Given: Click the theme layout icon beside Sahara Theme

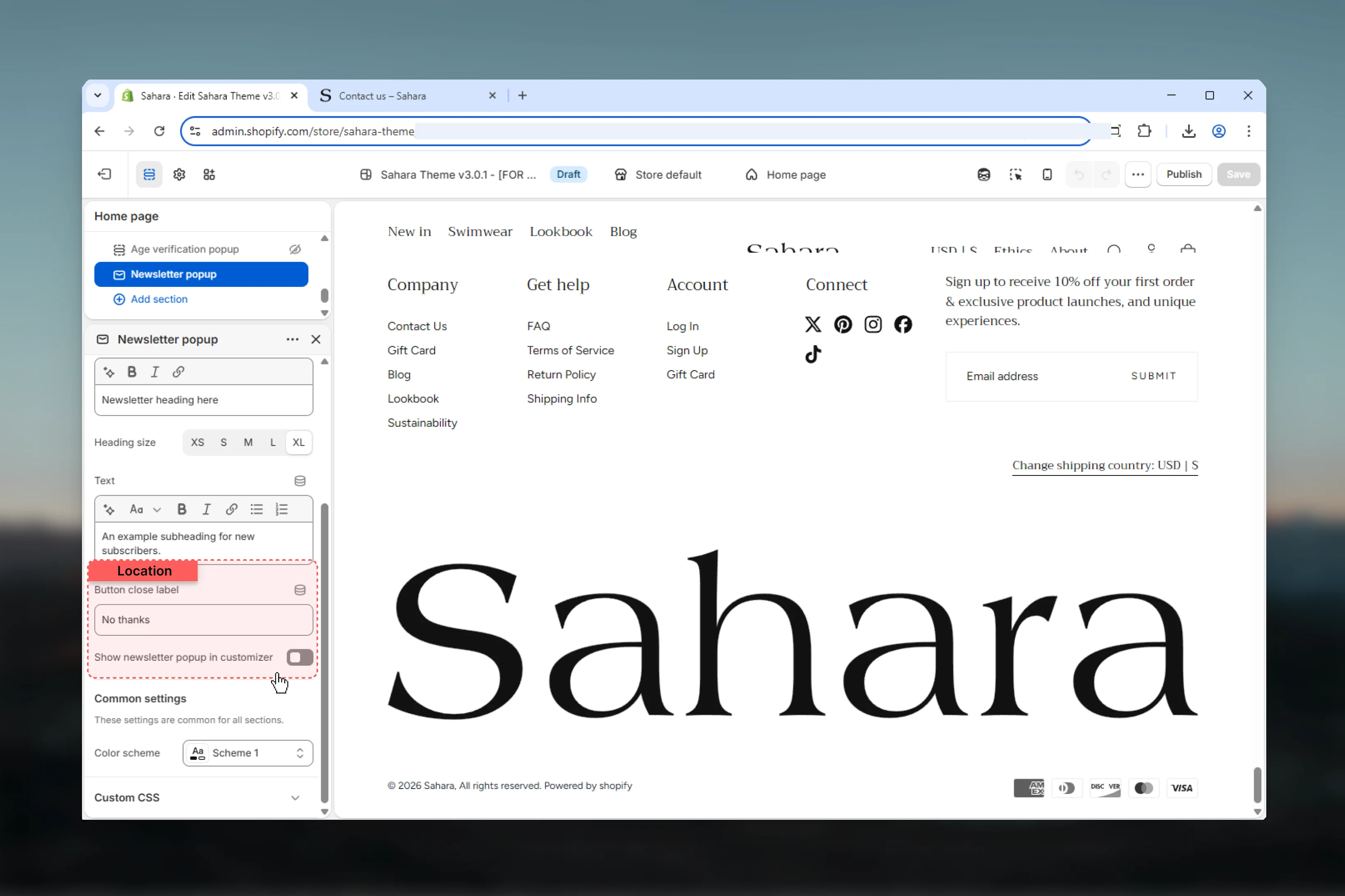Looking at the screenshot, I should (366, 174).
